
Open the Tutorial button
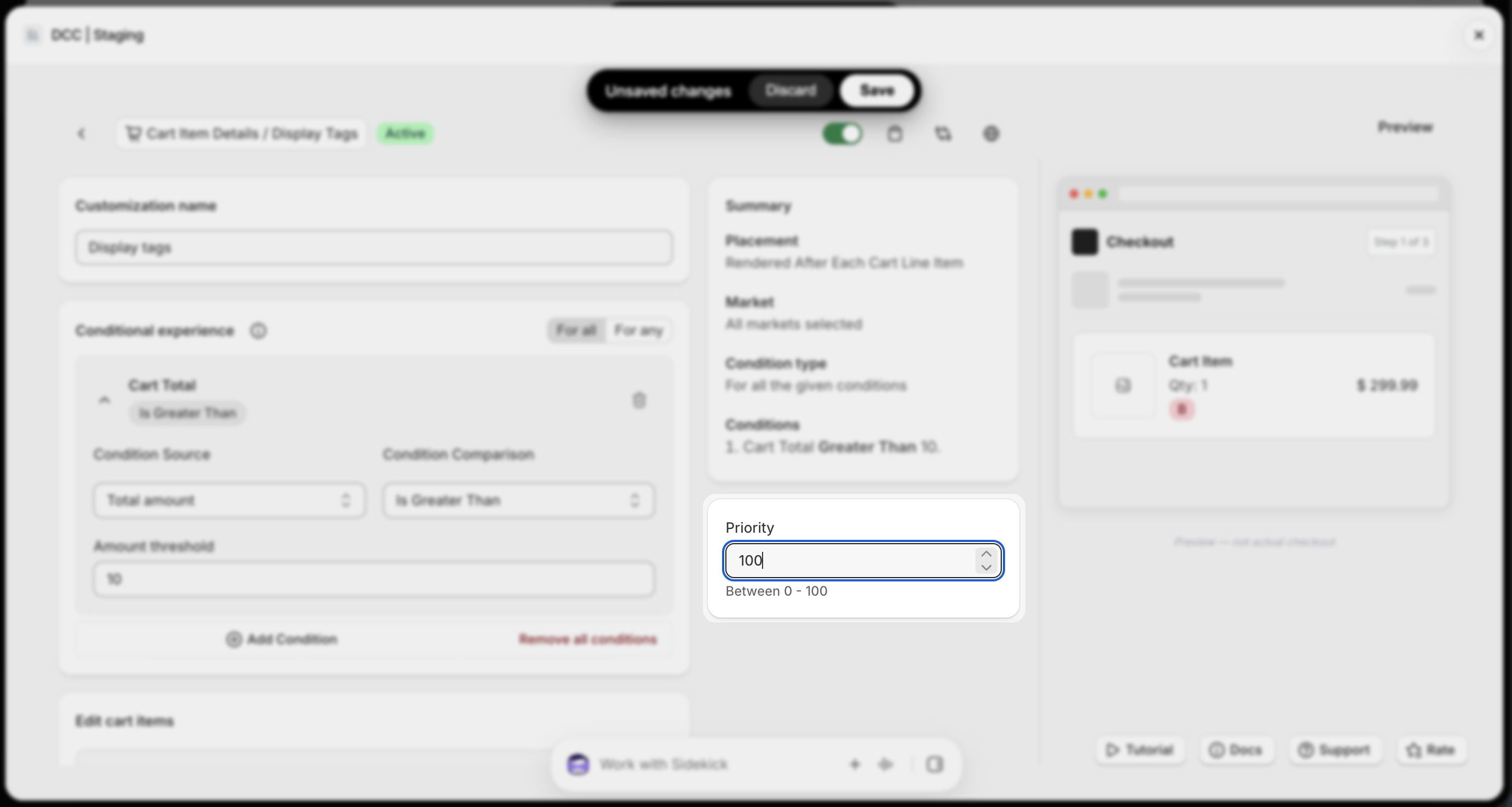[1139, 750]
